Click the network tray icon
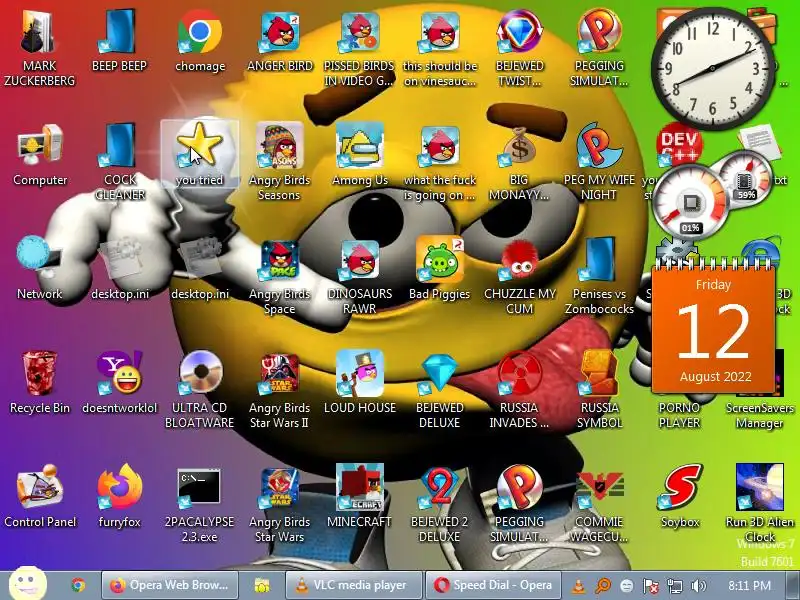800x600 pixels. [x=674, y=586]
